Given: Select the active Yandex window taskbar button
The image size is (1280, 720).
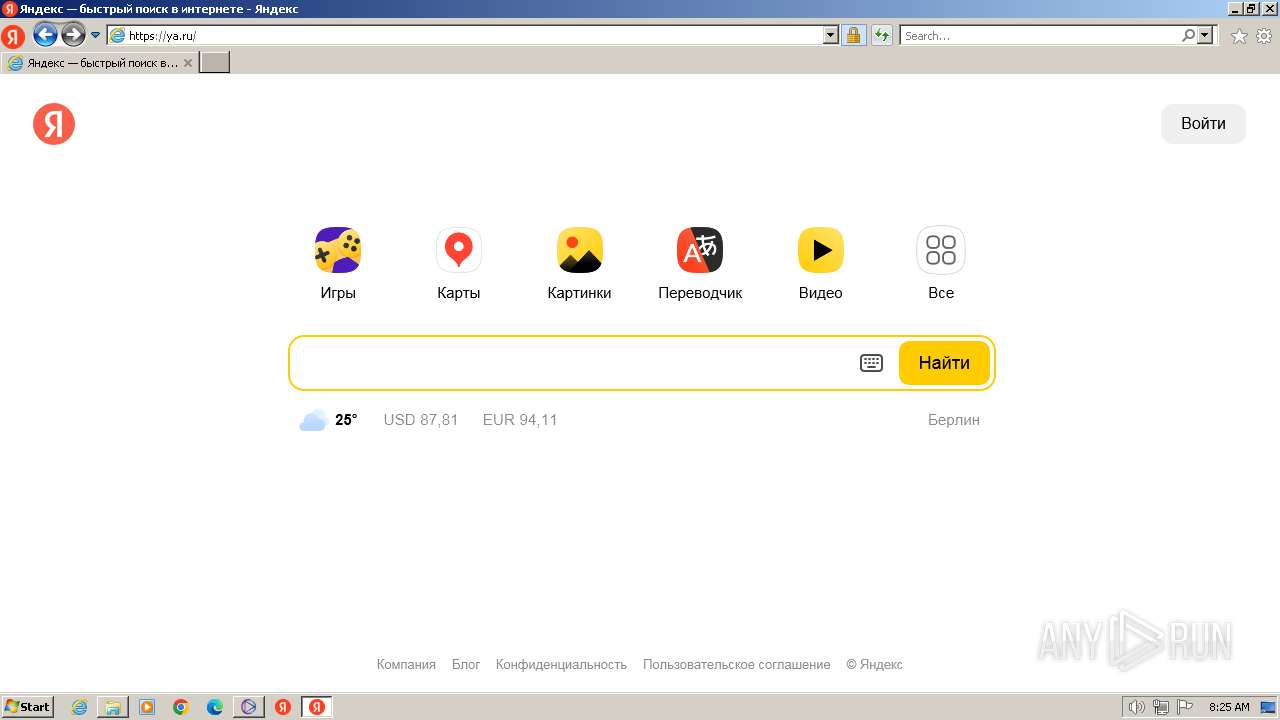Looking at the screenshot, I should point(317,707).
